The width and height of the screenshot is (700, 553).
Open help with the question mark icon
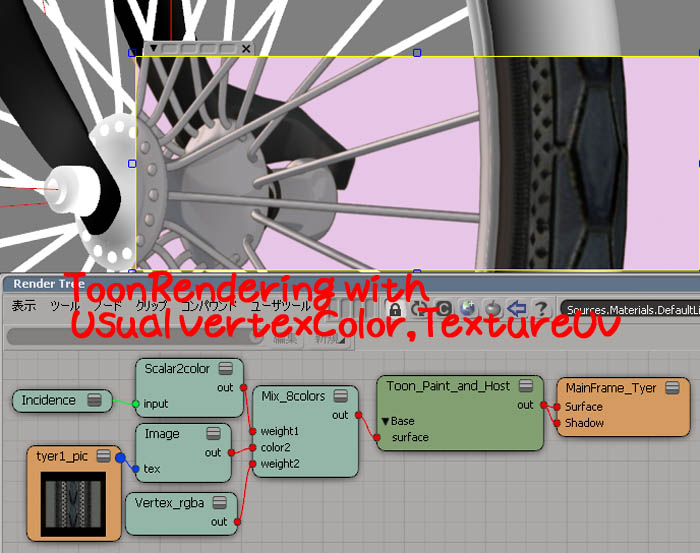point(540,309)
